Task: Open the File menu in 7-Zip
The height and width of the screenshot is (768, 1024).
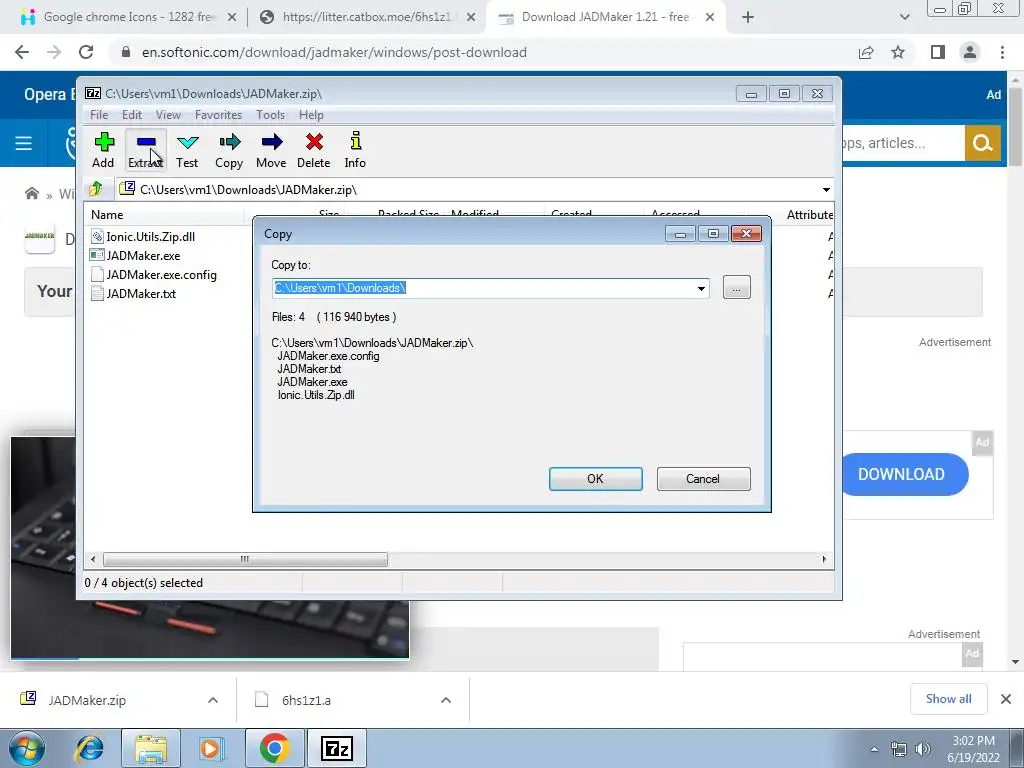Action: (99, 115)
